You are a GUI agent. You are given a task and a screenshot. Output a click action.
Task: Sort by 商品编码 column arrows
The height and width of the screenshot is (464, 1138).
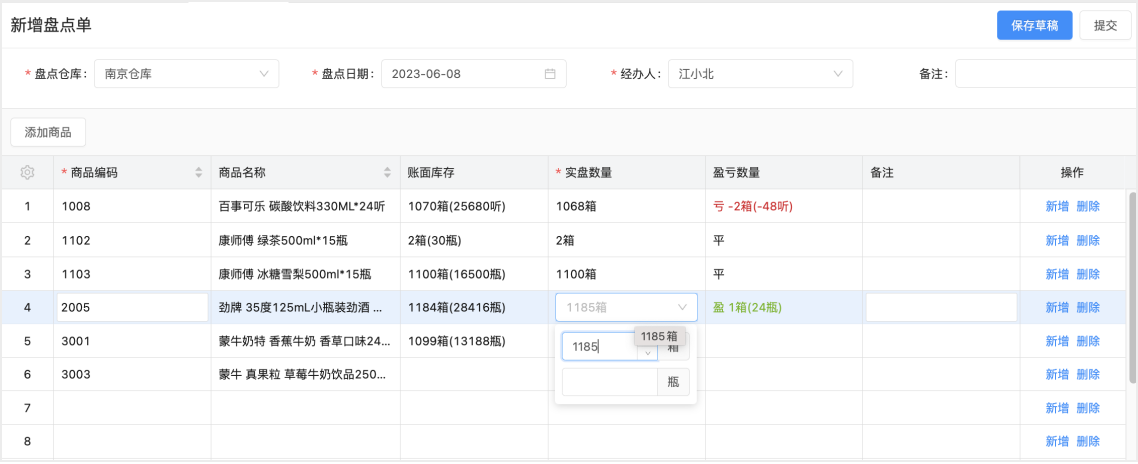(198, 172)
